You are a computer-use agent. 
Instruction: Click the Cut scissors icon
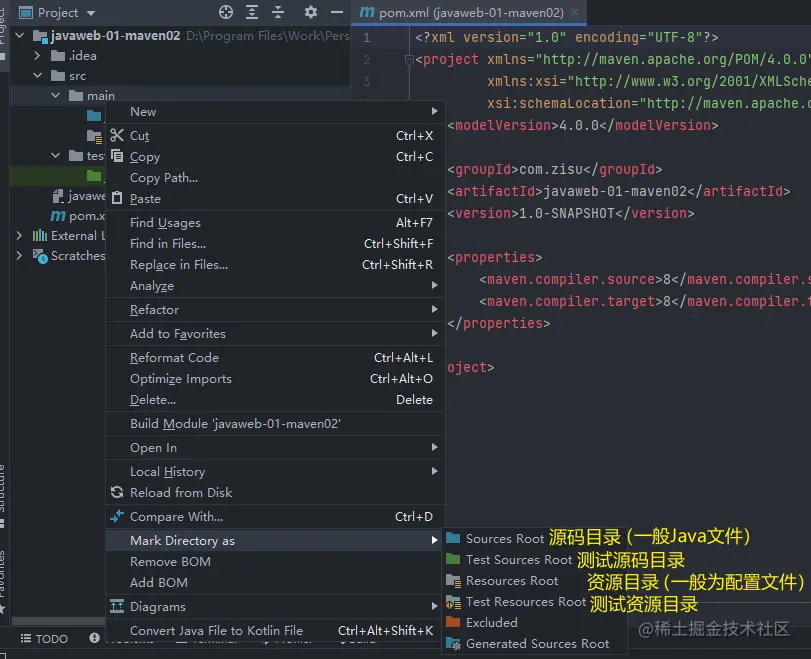click(x=117, y=135)
